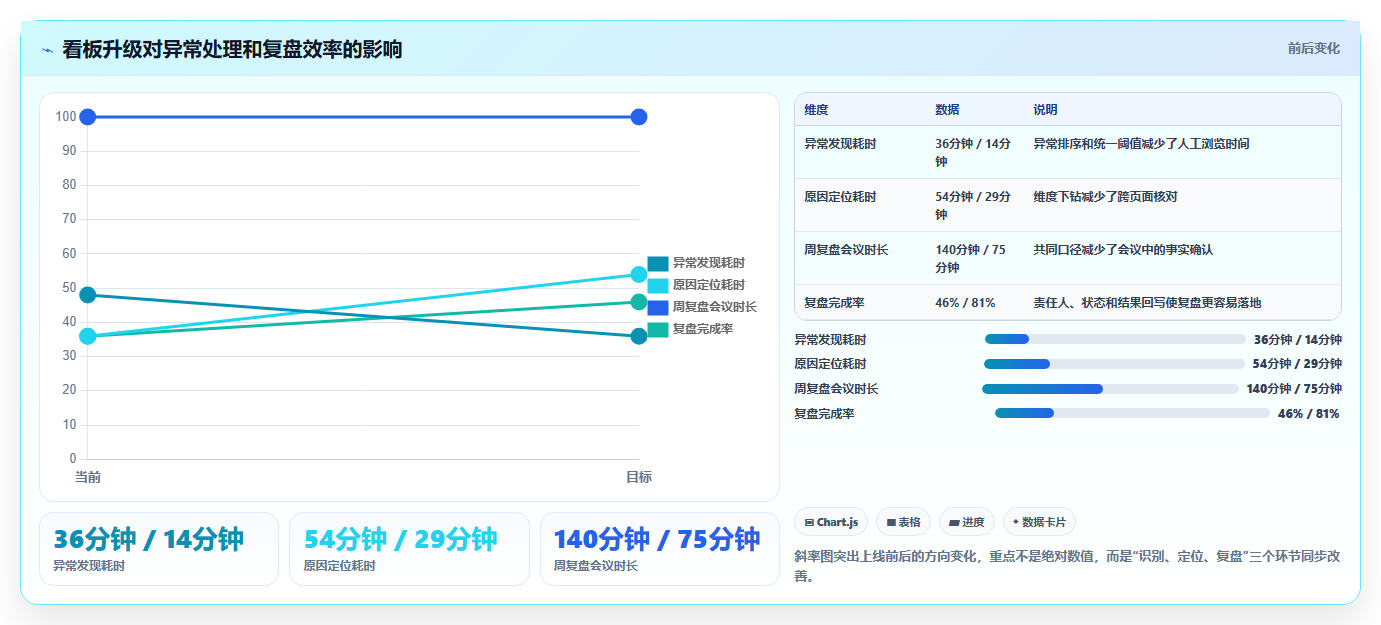Click the blue data point at 100 above 当前
Screen dimensions: 1381x625
click(88, 117)
